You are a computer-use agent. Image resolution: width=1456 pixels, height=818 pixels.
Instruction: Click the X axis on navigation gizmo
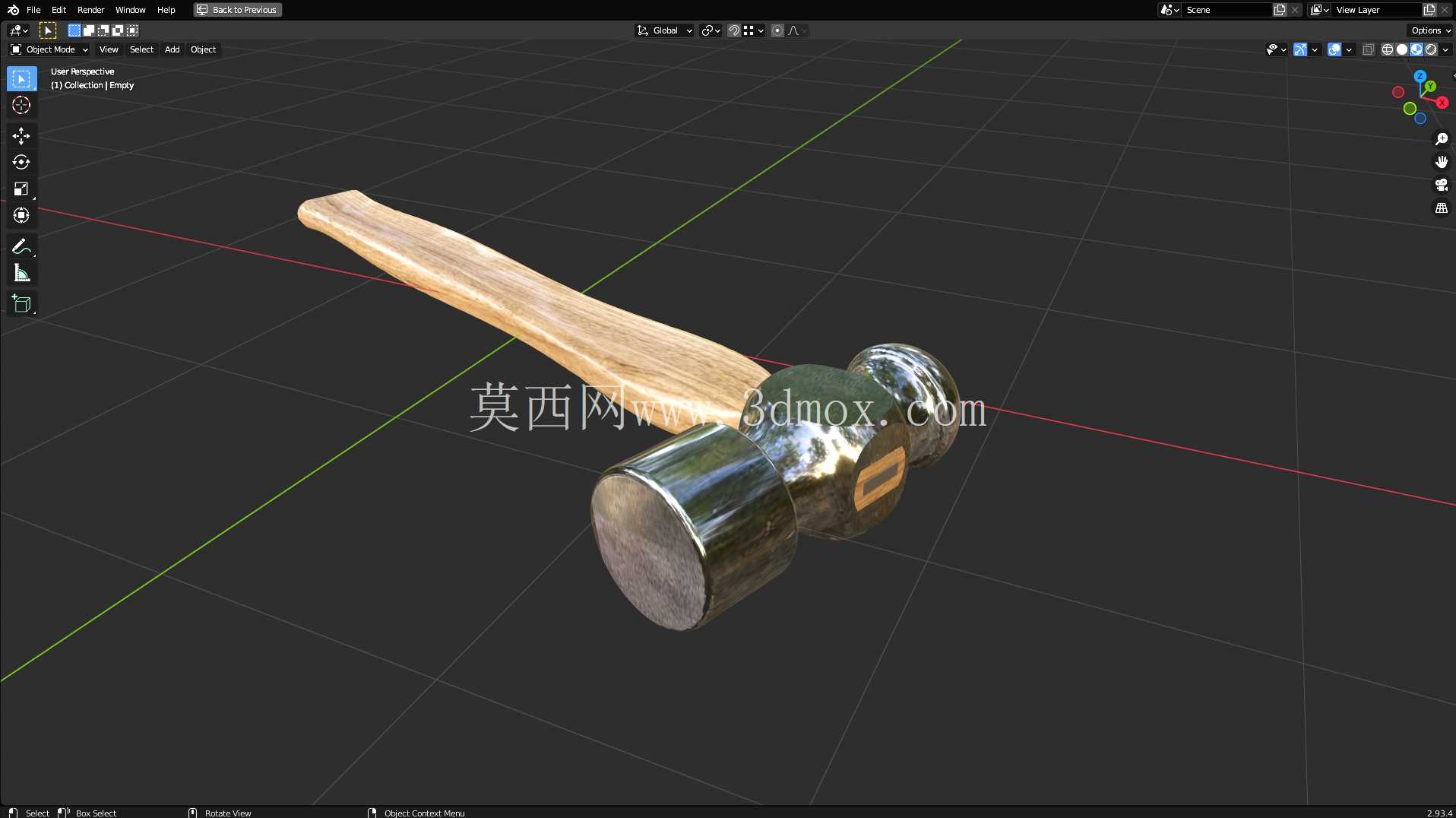(x=1442, y=103)
